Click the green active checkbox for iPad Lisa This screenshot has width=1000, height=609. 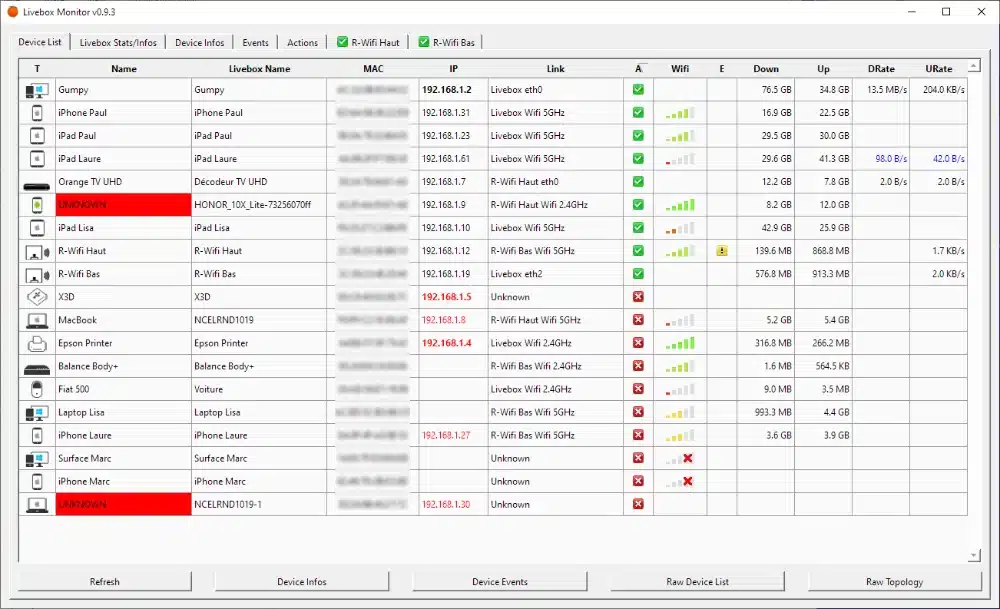638,228
